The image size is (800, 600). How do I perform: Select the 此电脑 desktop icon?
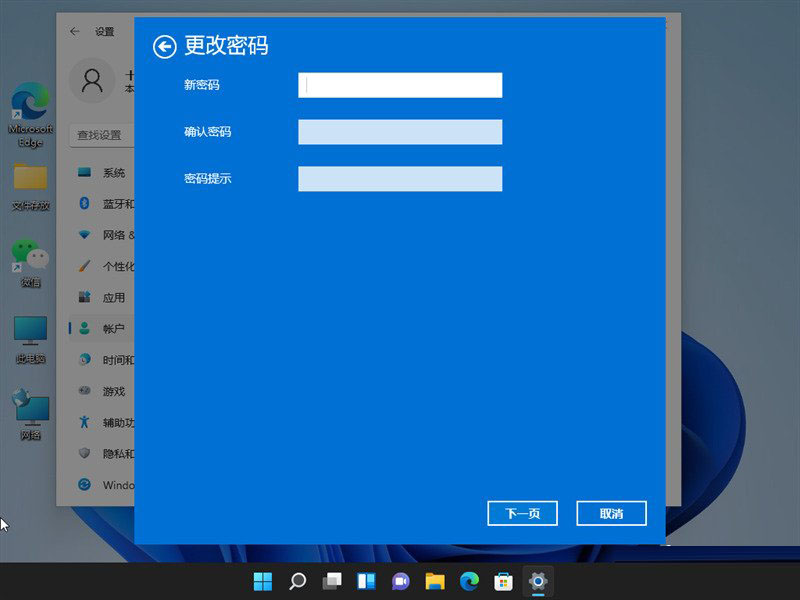(30, 340)
